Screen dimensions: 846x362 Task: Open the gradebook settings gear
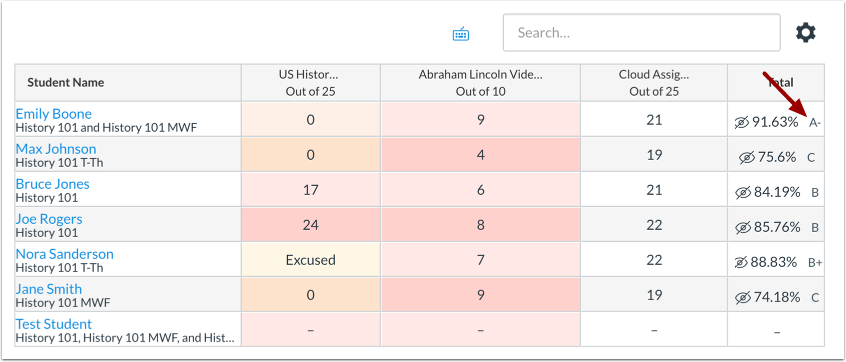point(806,33)
